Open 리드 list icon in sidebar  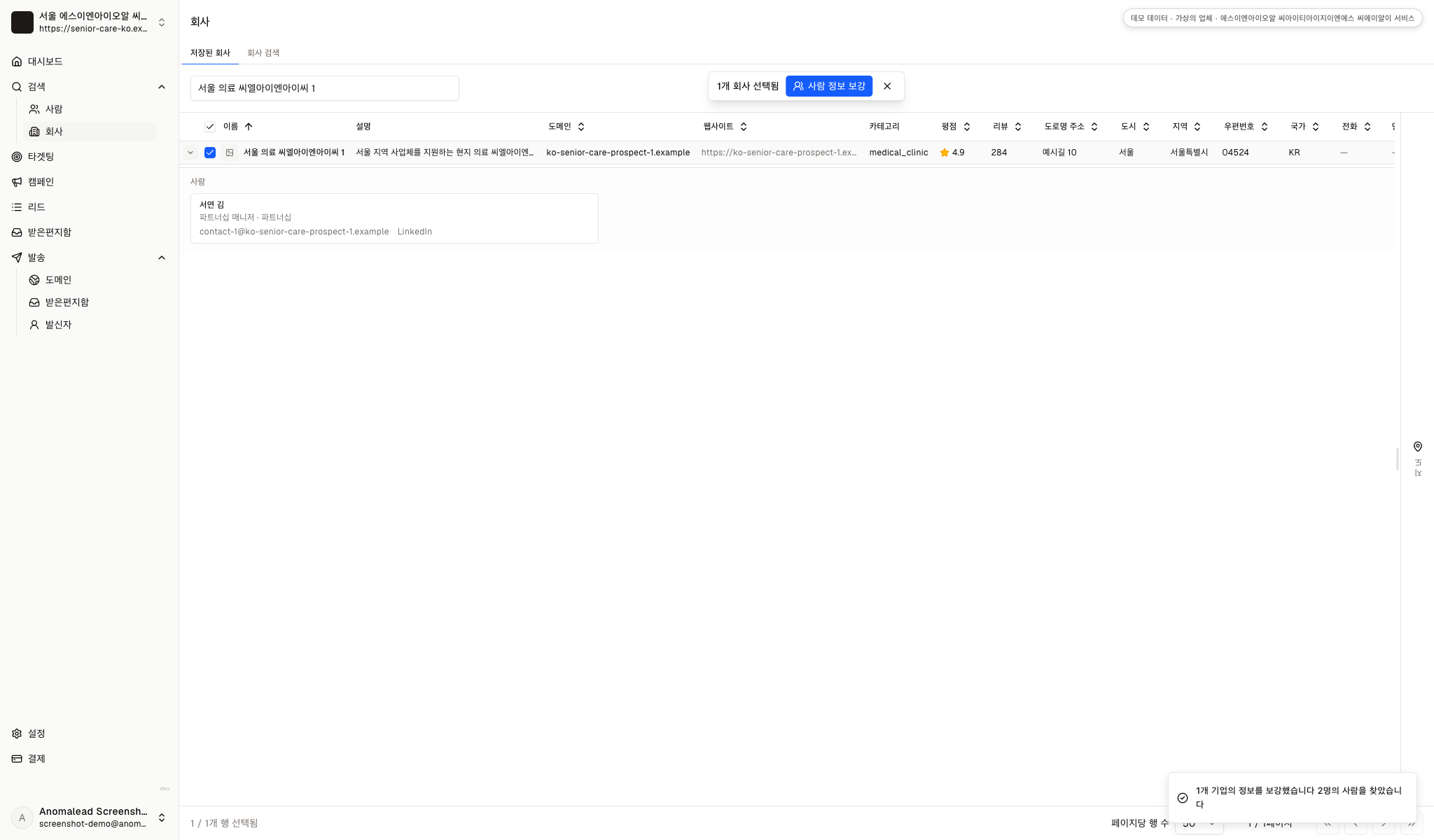point(17,207)
